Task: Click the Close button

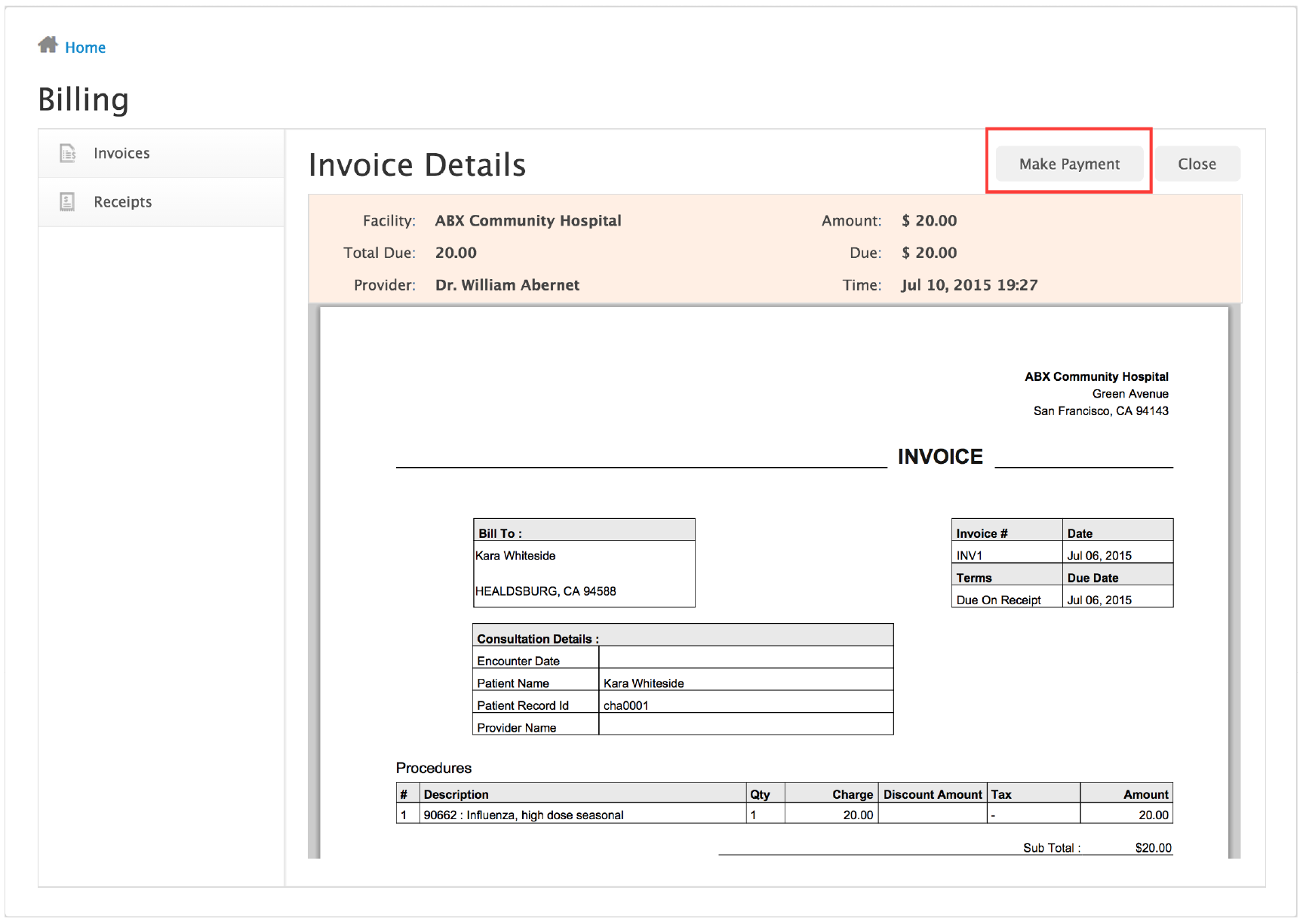Action: 1197,164
